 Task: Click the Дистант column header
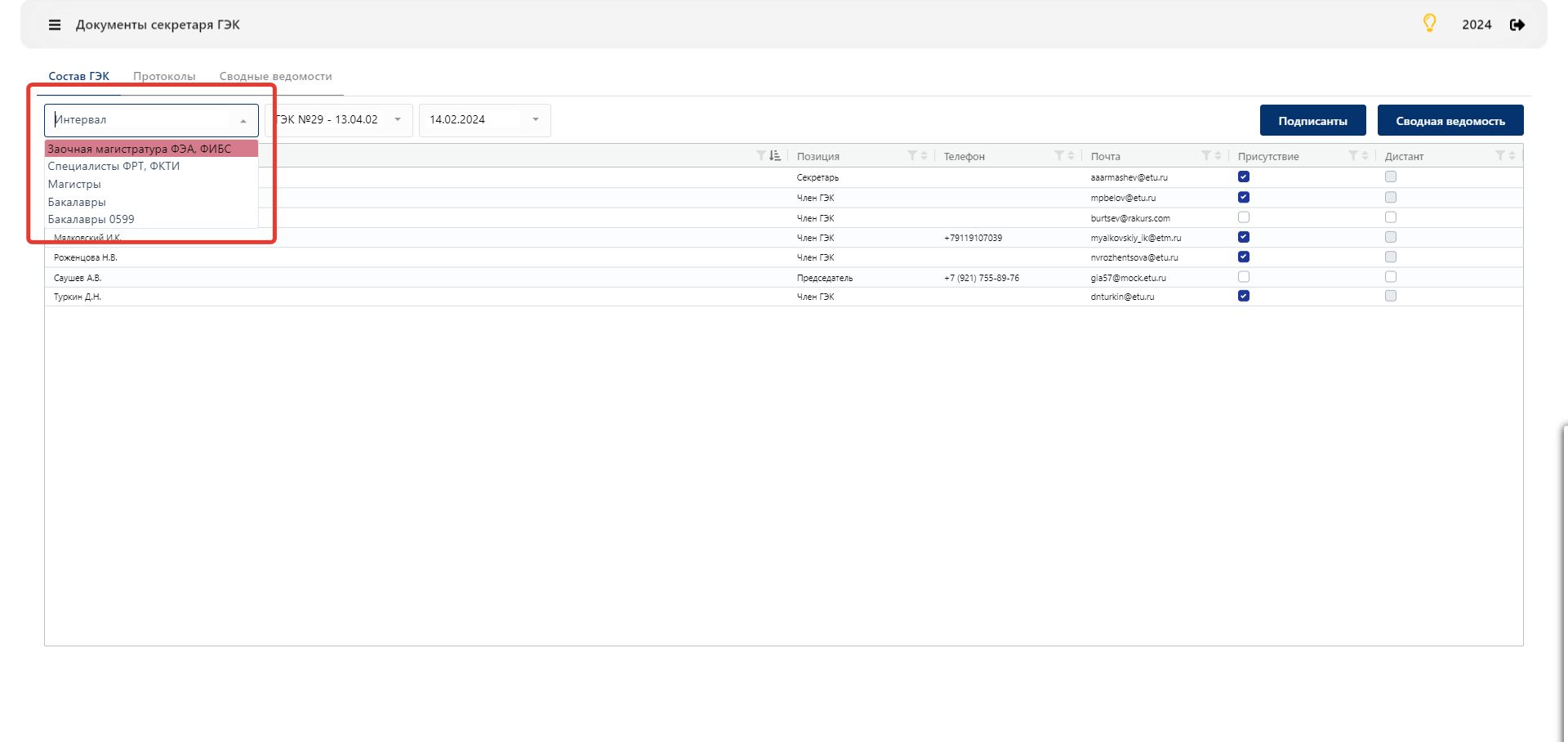[1404, 156]
